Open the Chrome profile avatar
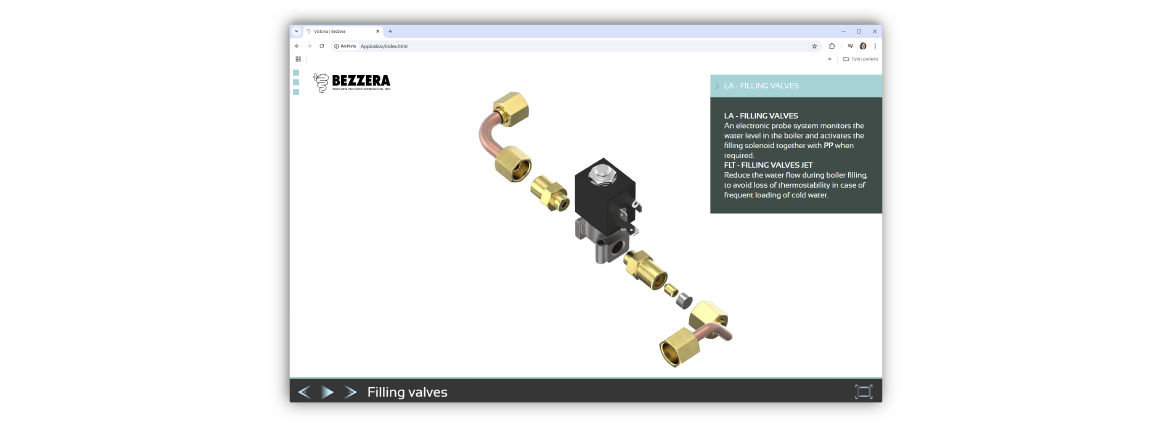 pos(863,46)
